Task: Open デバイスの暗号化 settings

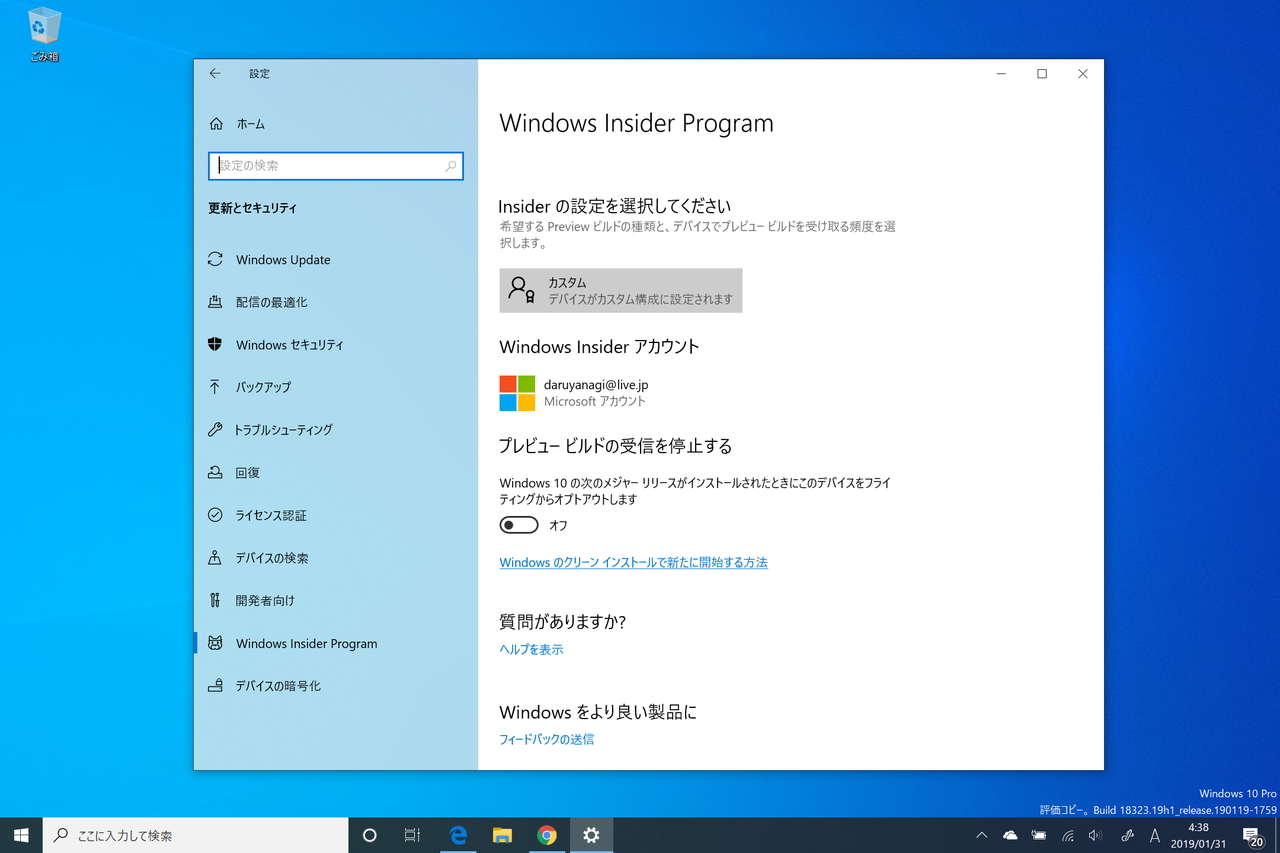Action: coord(282,685)
